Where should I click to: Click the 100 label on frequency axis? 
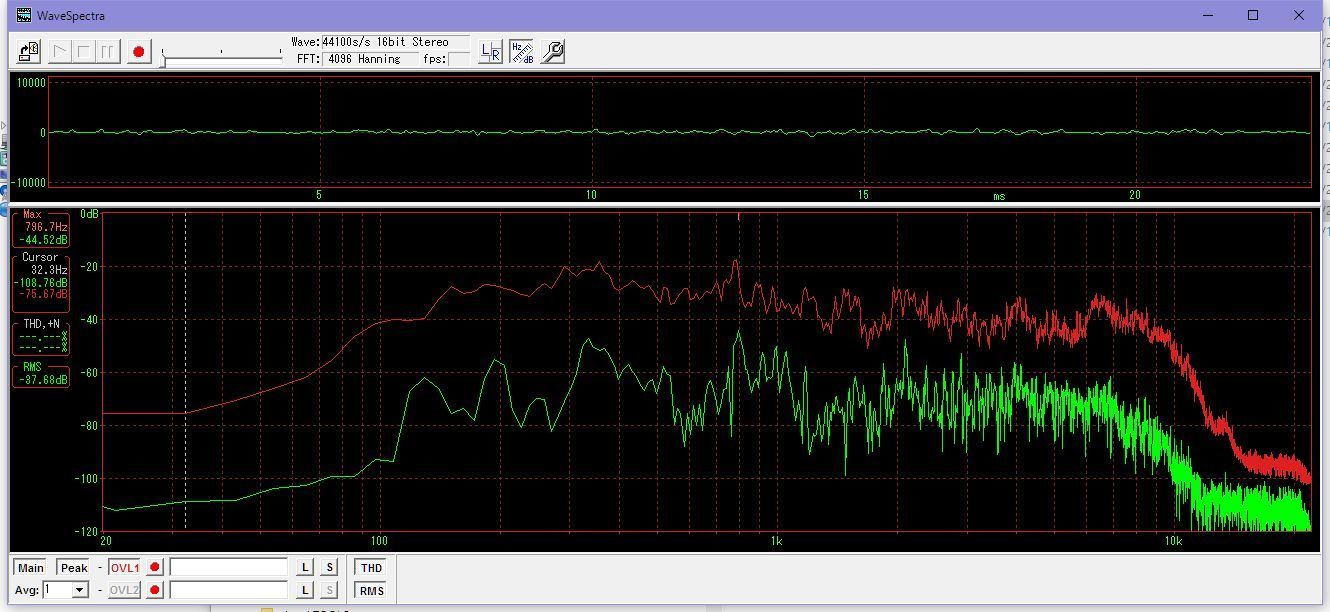(378, 541)
